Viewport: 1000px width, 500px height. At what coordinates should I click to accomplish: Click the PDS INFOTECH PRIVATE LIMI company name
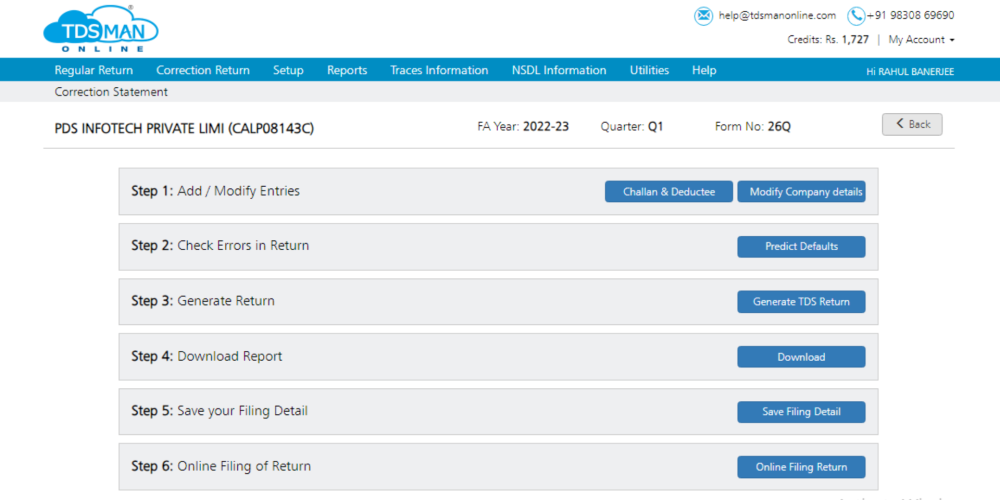click(x=184, y=128)
